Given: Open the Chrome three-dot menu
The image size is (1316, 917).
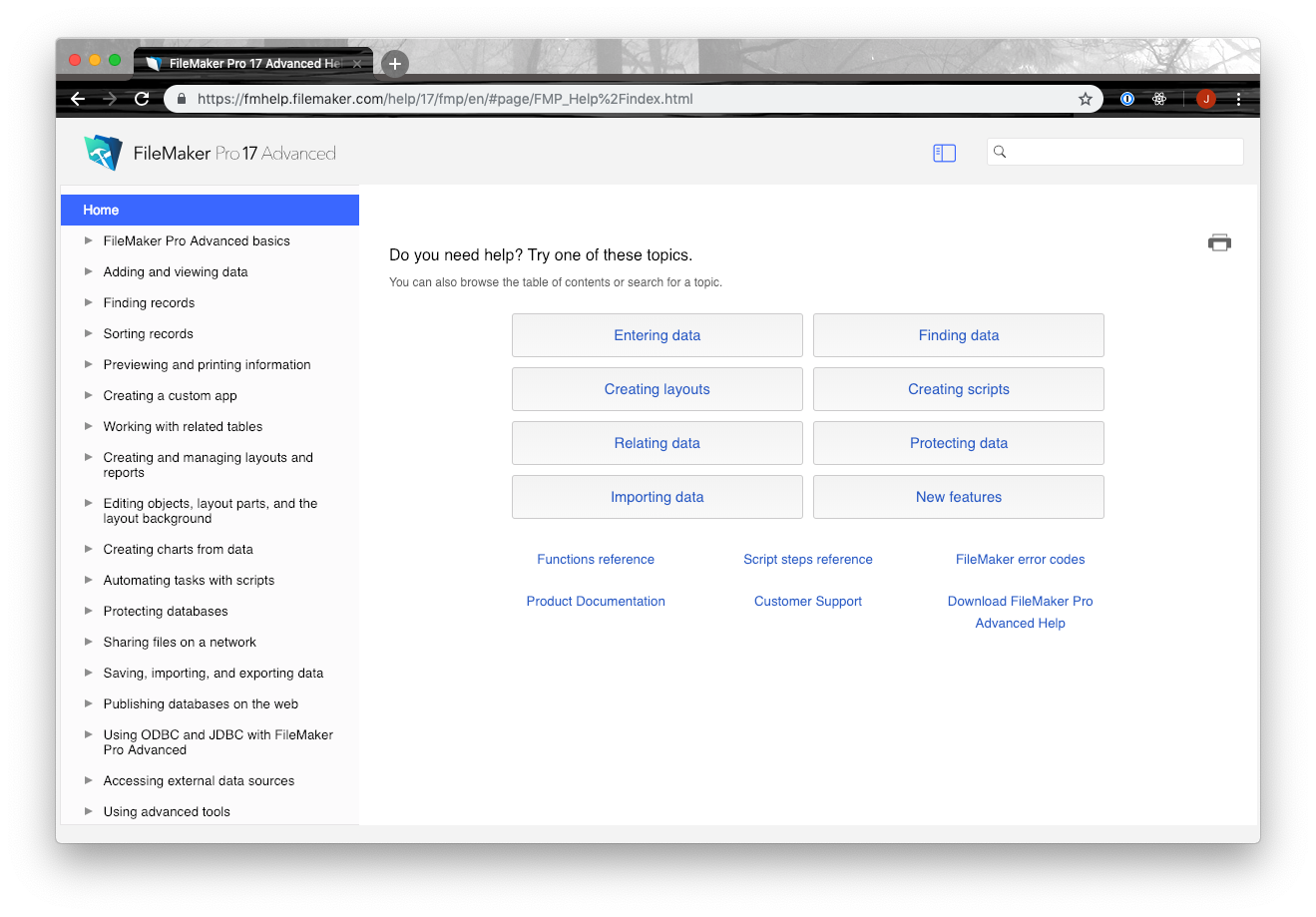Looking at the screenshot, I should pos(1238,99).
